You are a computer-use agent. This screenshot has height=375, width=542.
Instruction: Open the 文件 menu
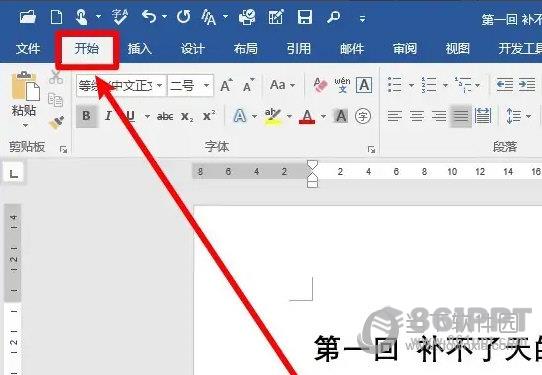pyautogui.click(x=28, y=48)
